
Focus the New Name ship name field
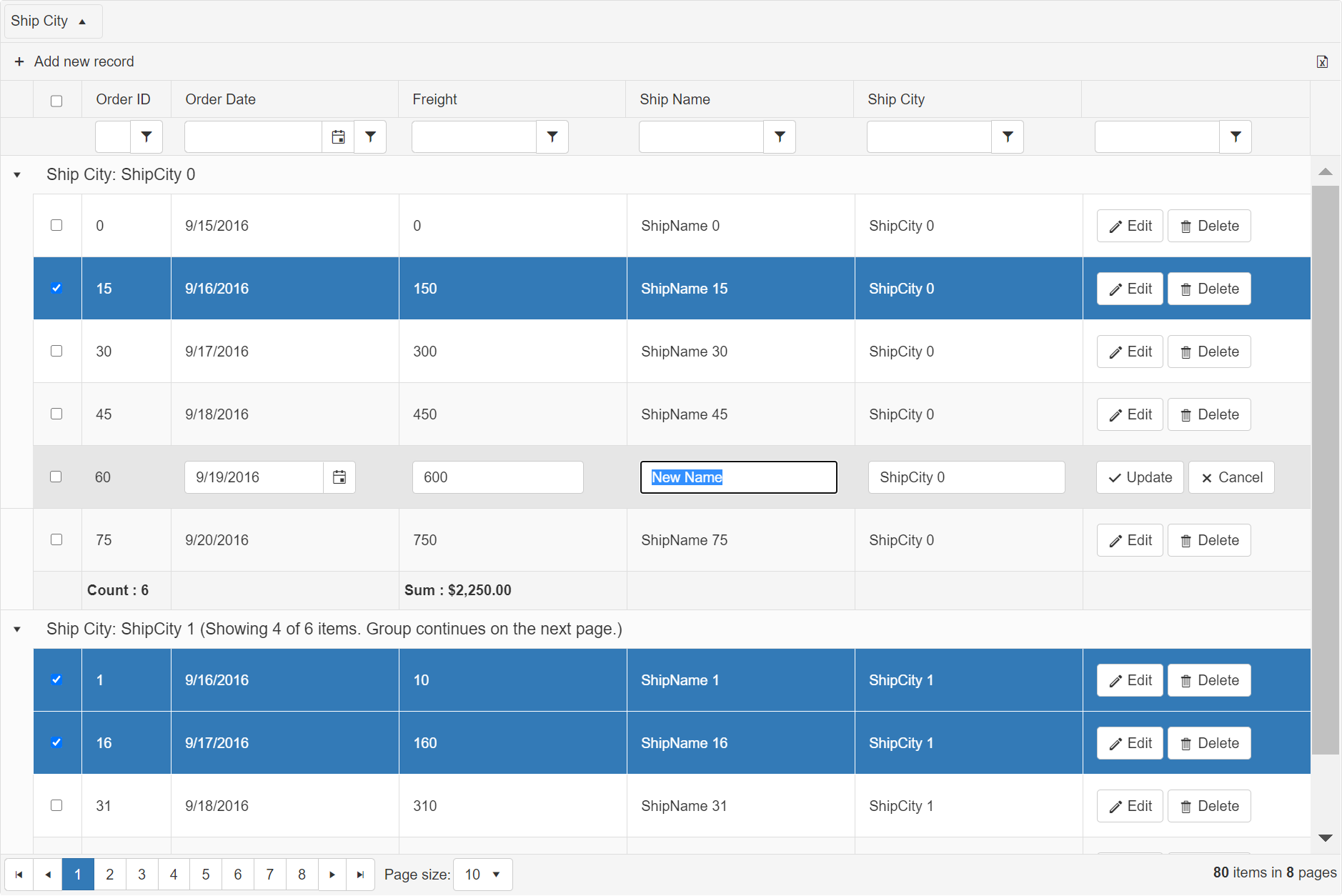tap(738, 477)
